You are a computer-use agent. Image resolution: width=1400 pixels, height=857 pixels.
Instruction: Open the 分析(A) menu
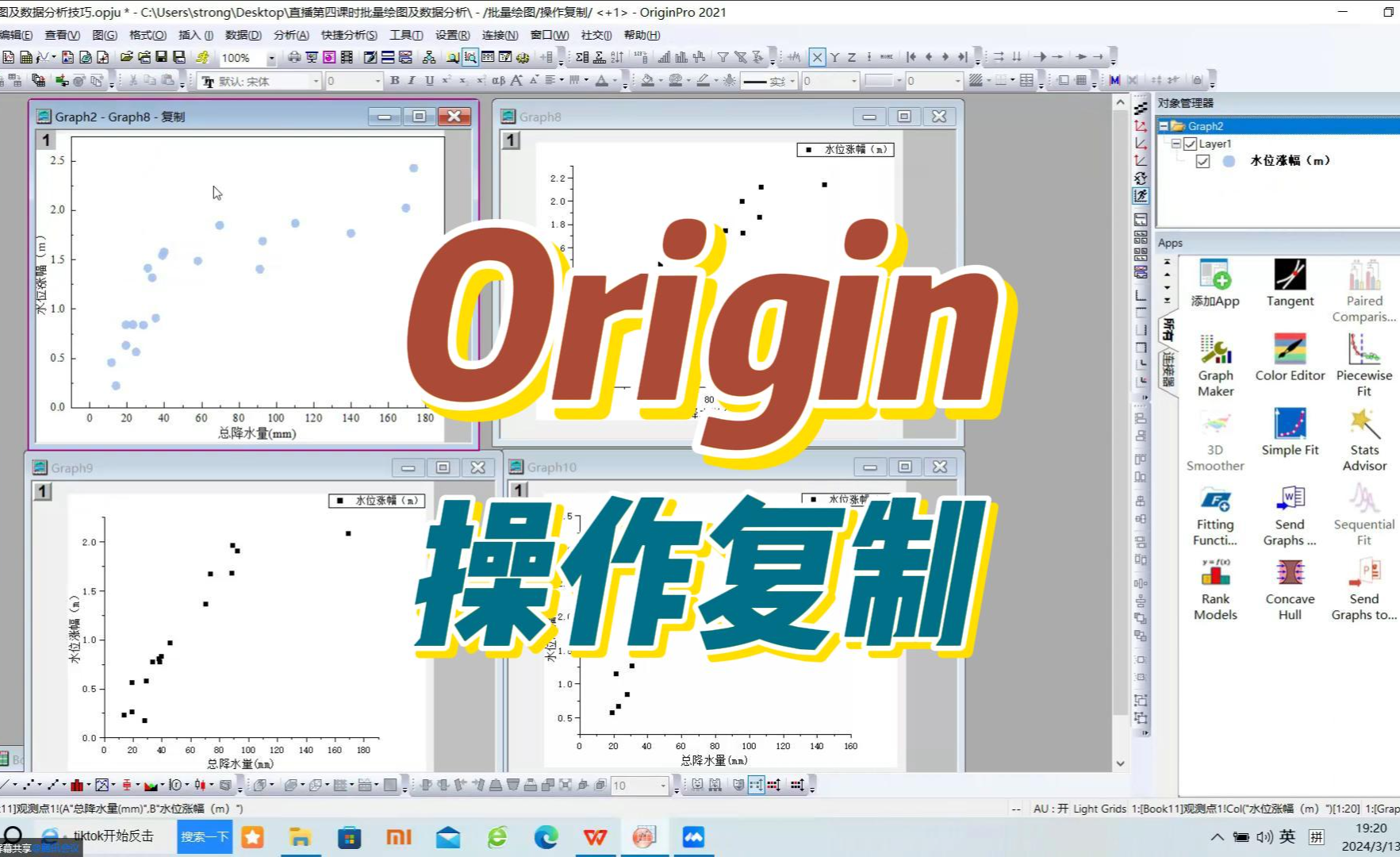point(291,35)
